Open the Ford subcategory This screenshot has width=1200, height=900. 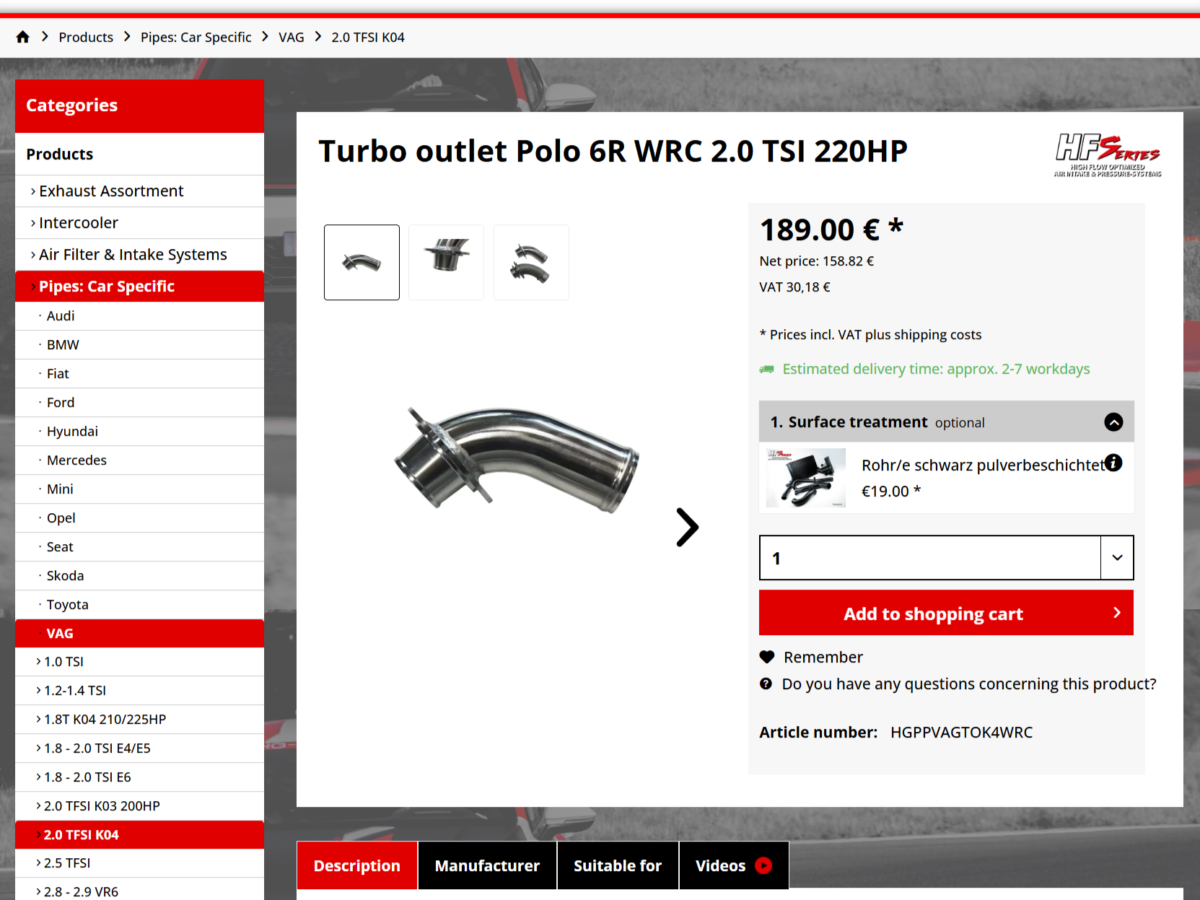coord(140,403)
